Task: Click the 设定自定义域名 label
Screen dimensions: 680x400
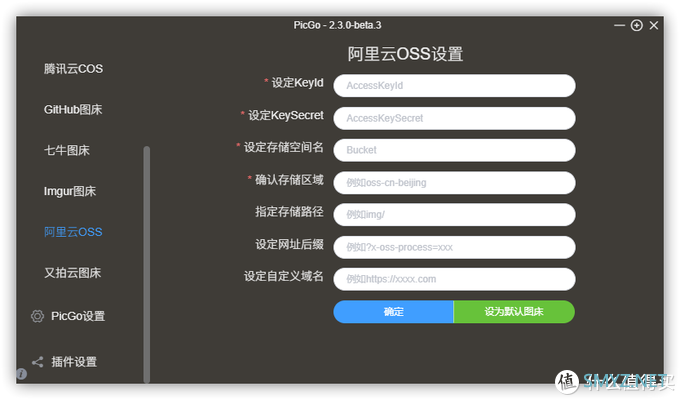Action: point(283,276)
